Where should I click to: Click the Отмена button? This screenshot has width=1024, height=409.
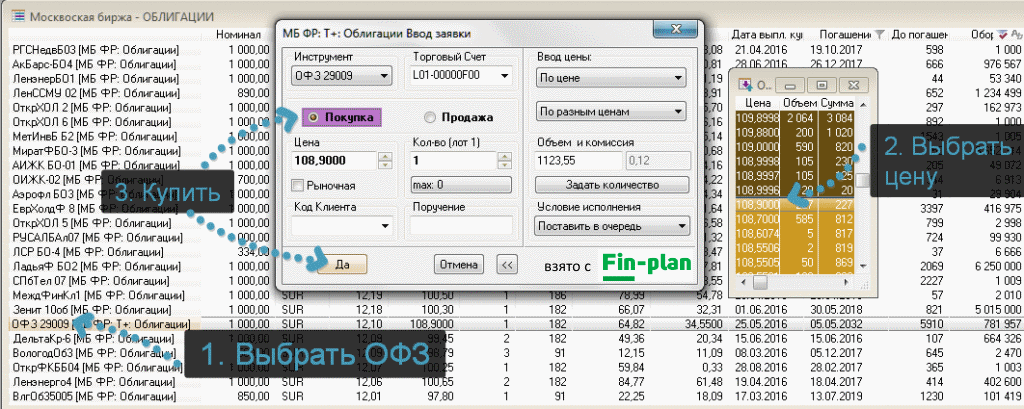point(458,263)
